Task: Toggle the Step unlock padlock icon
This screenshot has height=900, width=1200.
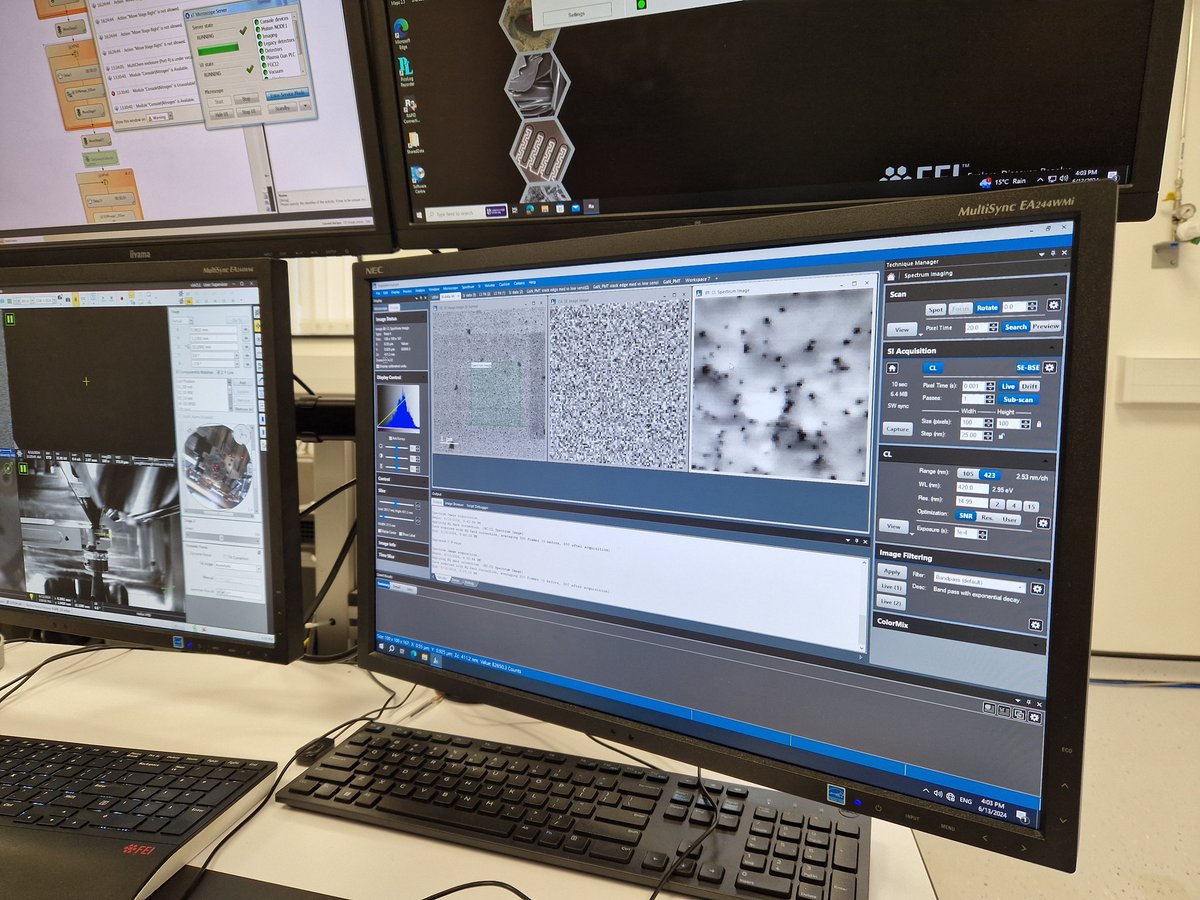Action: pyautogui.click(x=1001, y=436)
